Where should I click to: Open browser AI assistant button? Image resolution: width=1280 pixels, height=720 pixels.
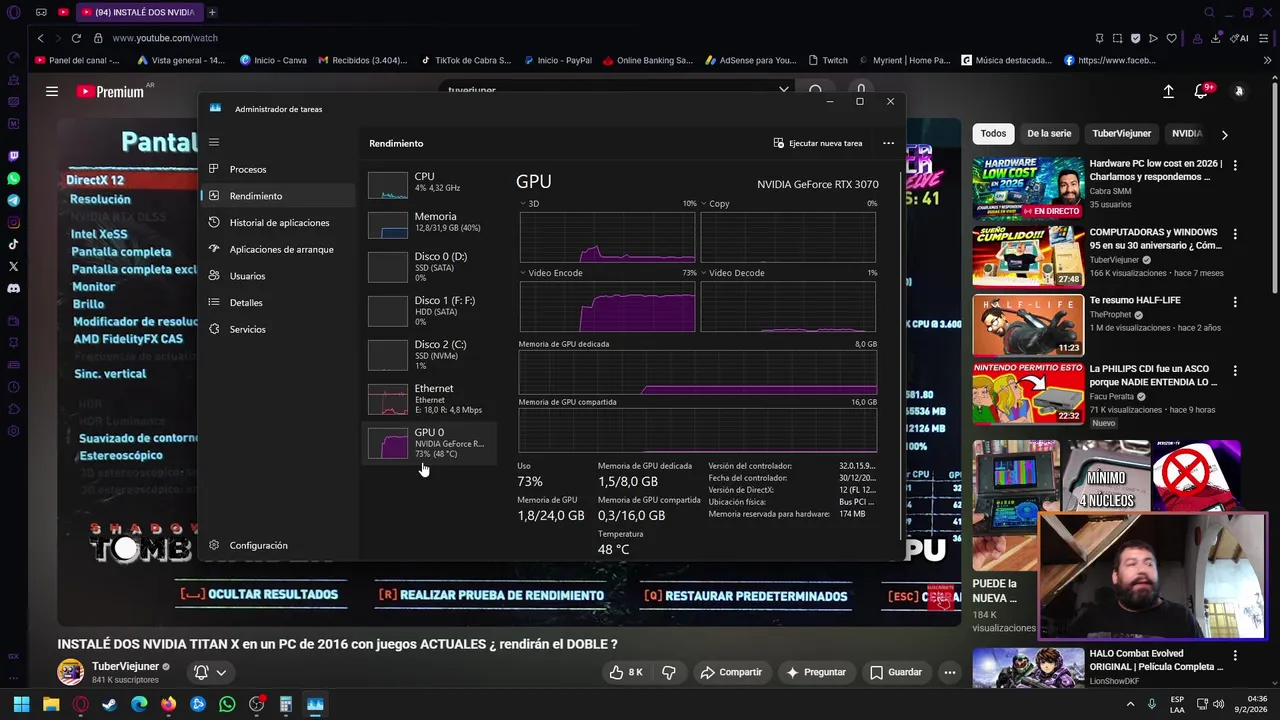pos(1240,38)
